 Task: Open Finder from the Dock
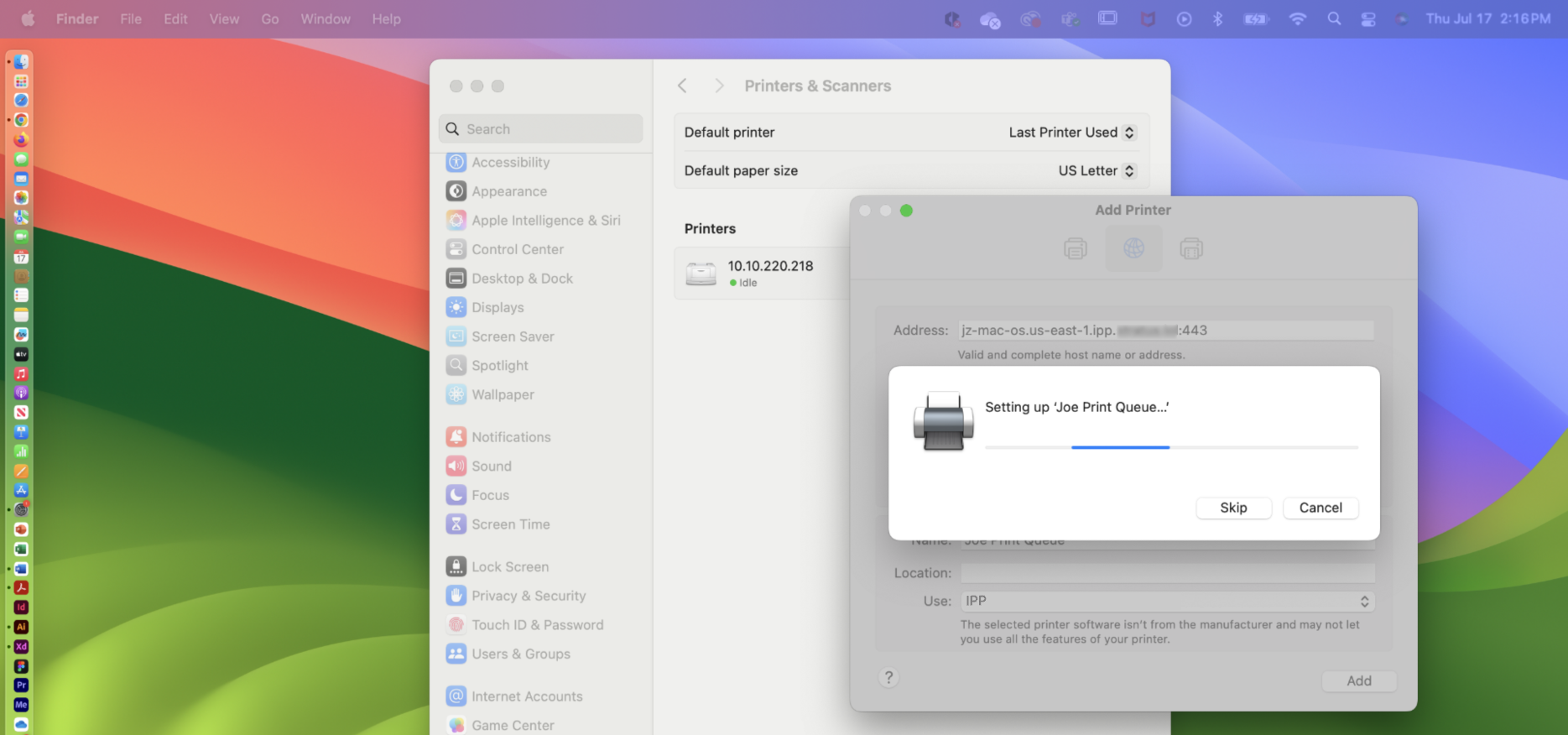tap(21, 61)
